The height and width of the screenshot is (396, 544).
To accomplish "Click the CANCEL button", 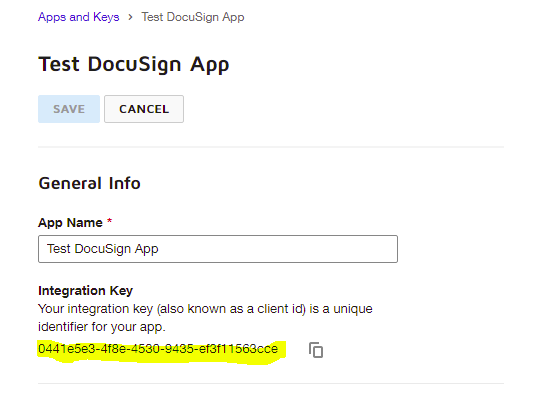I will [x=144, y=109].
